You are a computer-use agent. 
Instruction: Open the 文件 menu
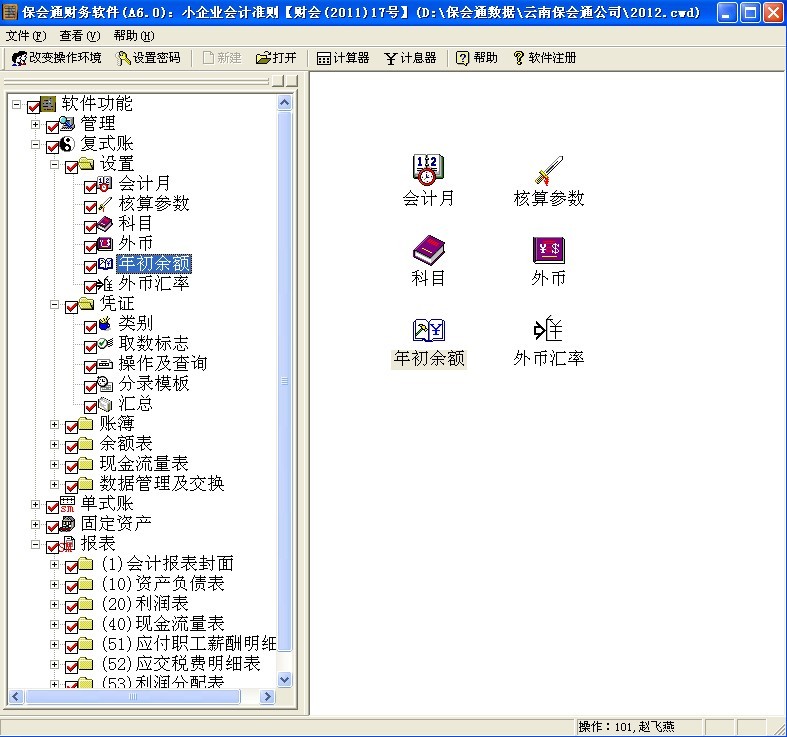[25, 35]
